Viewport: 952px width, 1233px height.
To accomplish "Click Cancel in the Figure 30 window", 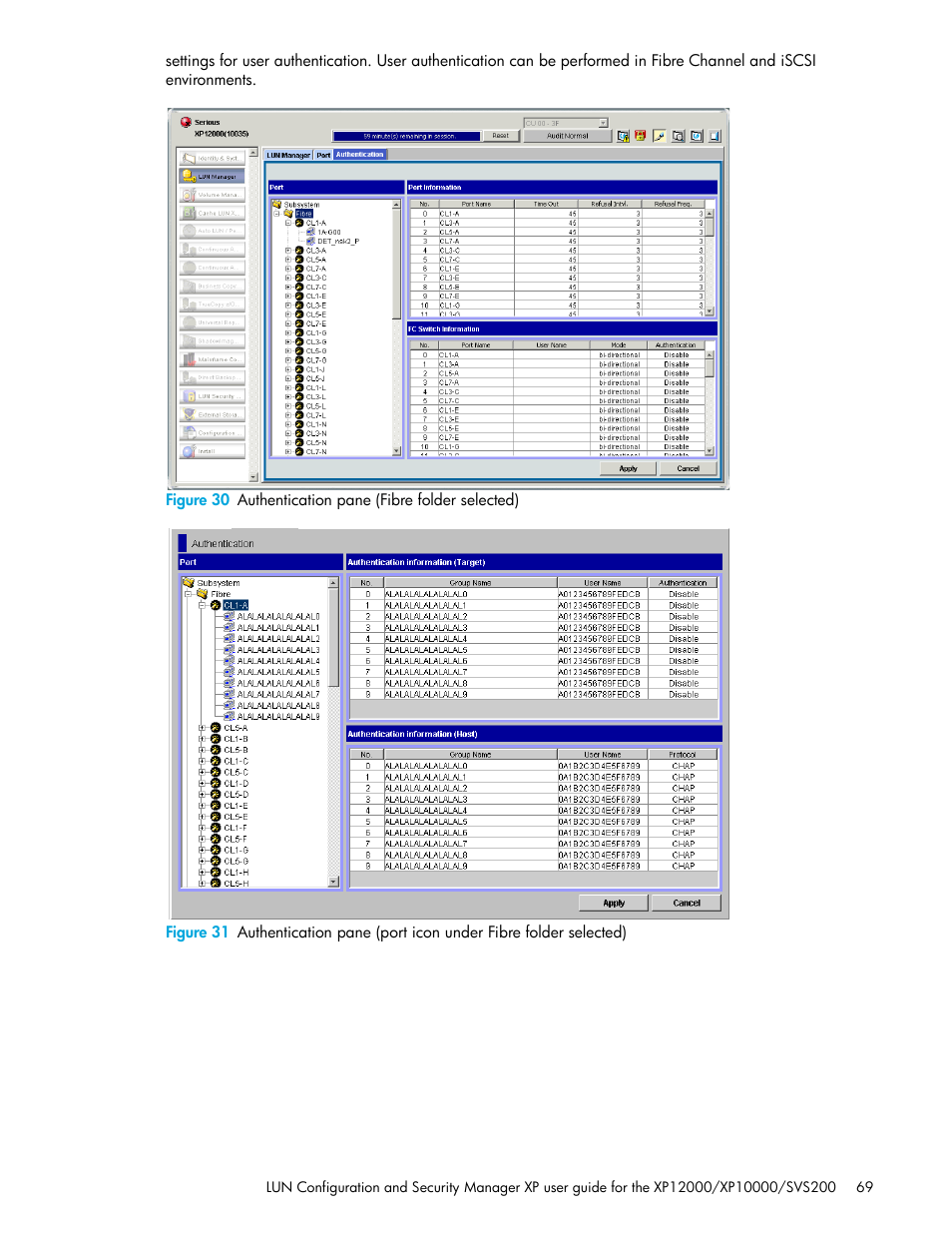I will coord(689,468).
